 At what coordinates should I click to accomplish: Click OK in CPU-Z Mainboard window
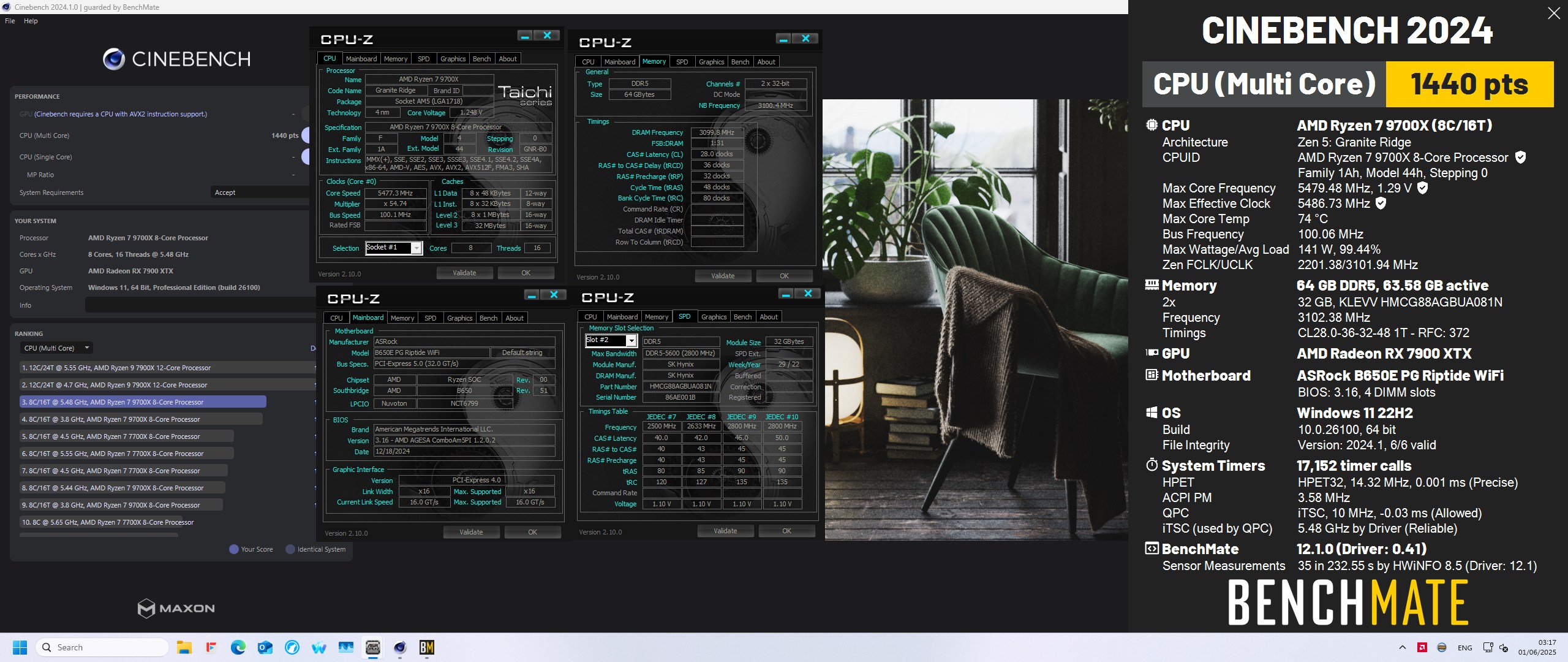click(532, 532)
